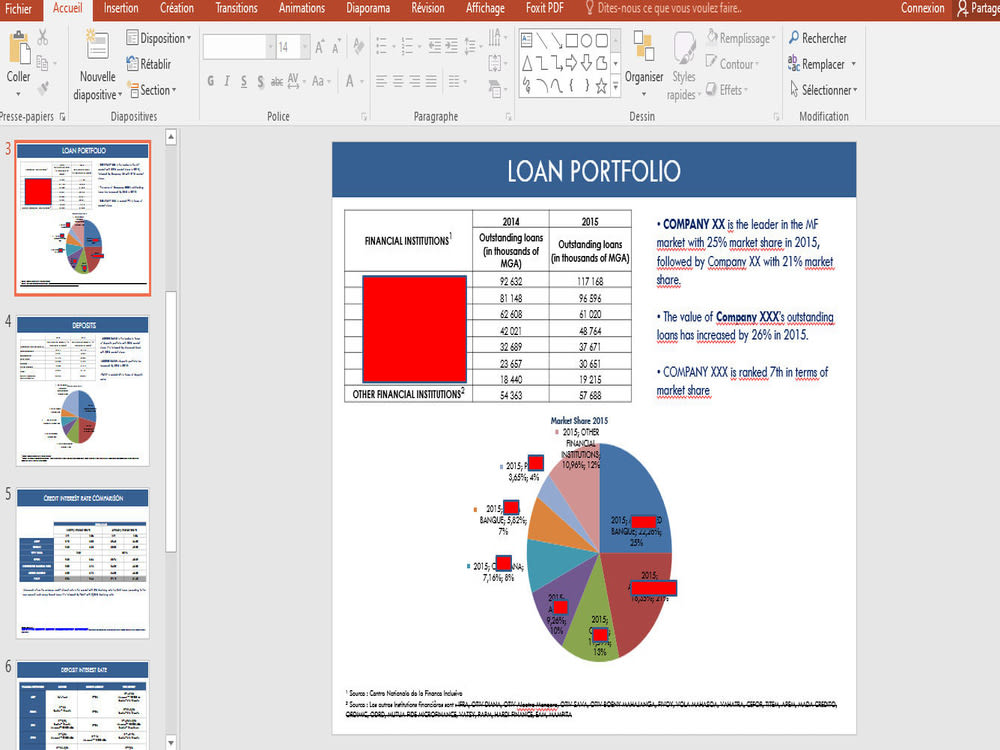Select the text box shape icon

point(527,40)
